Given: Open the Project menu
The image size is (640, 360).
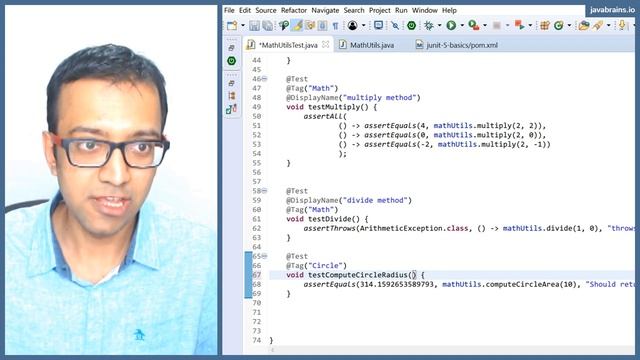Looking at the screenshot, I should tap(380, 10).
